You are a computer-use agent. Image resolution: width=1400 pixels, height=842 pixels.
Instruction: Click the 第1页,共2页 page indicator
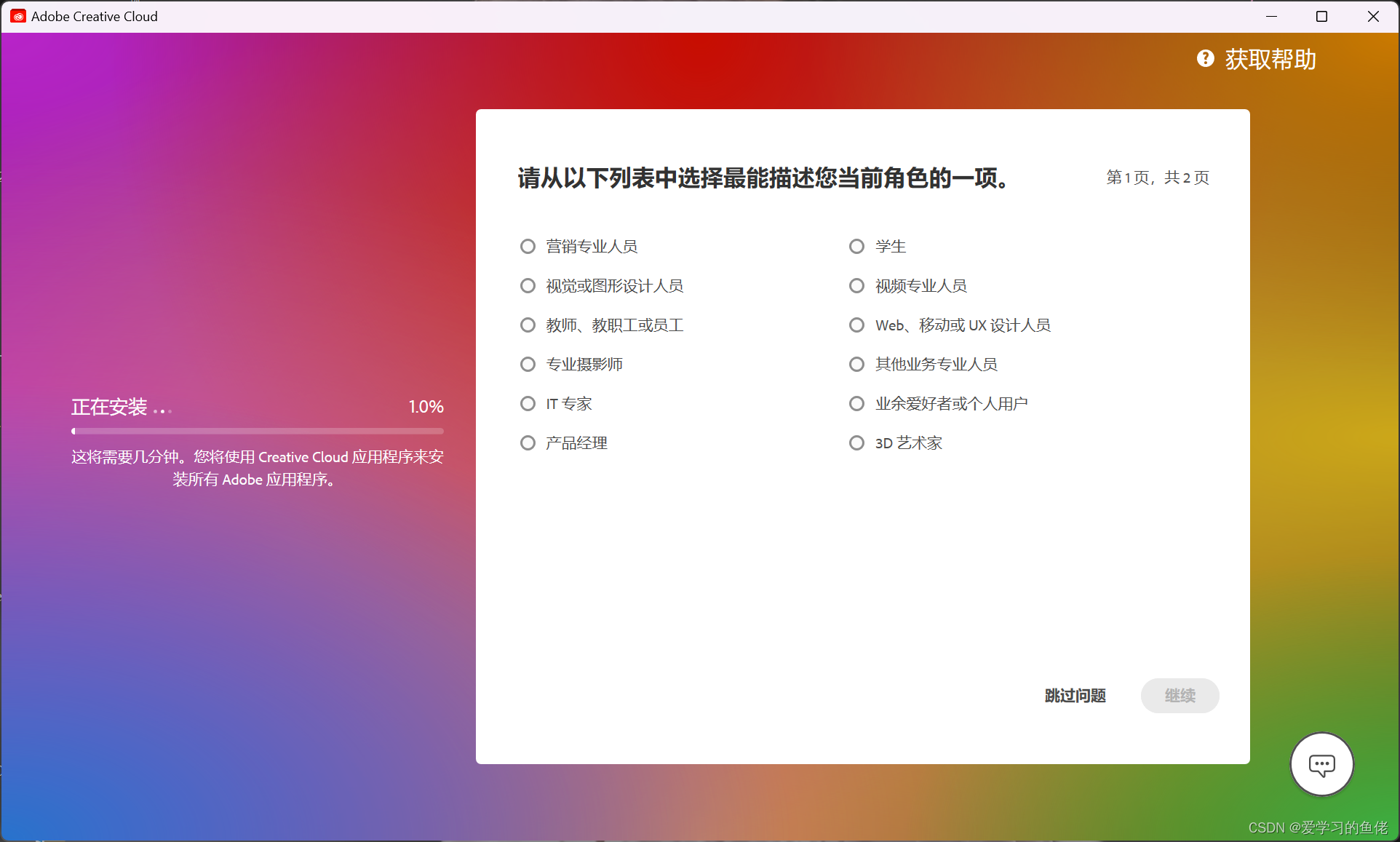tap(1158, 178)
